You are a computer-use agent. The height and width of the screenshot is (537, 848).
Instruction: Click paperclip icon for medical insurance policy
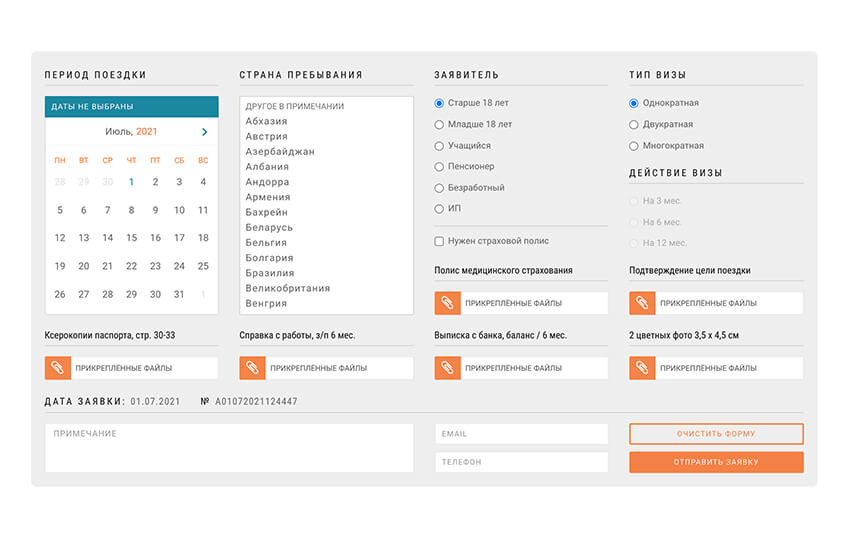(x=447, y=303)
